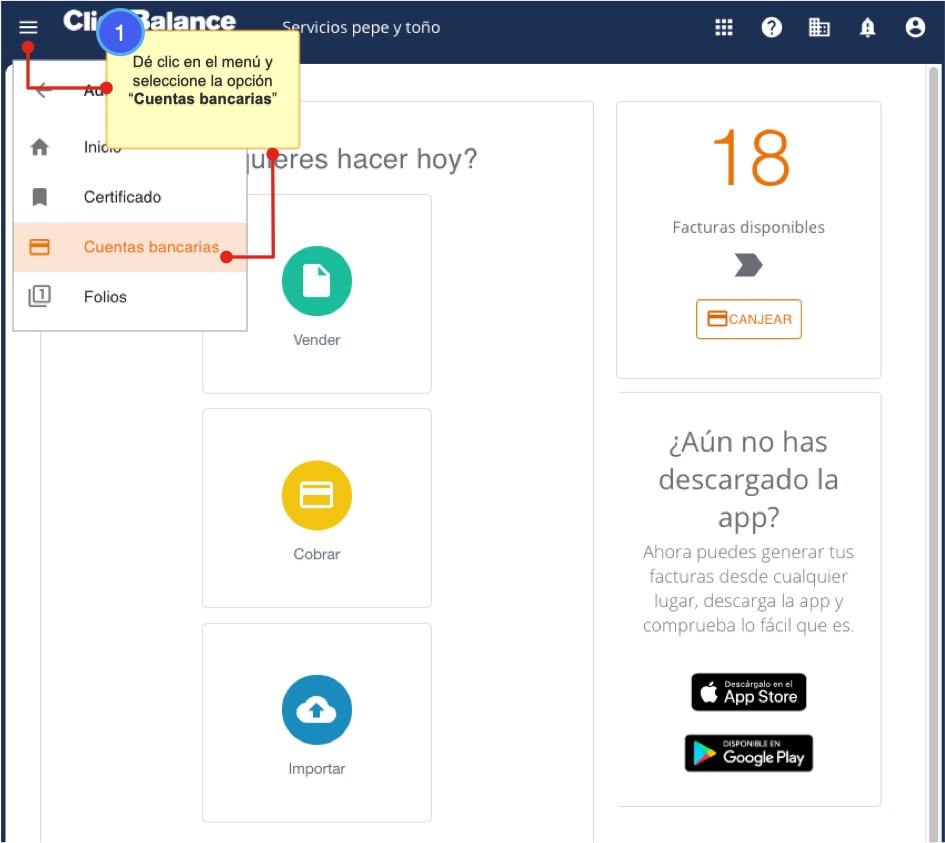The height and width of the screenshot is (843, 945).
Task: Click the blue Importar cloud icon
Action: [x=317, y=710]
